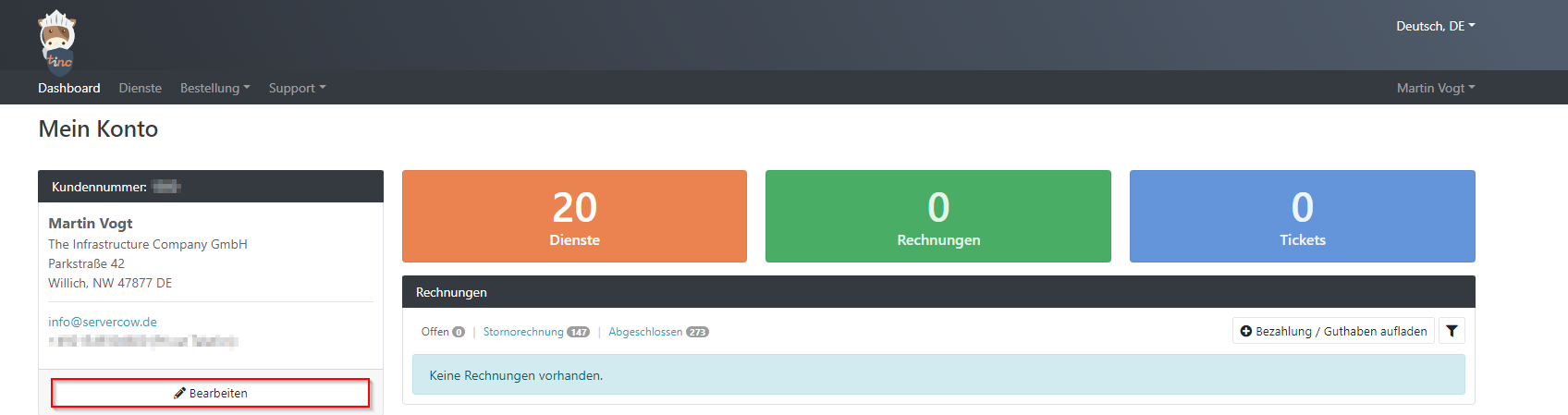Open the blue 0 Tickets tile
Screen dimensions: 1568x415
(1302, 216)
